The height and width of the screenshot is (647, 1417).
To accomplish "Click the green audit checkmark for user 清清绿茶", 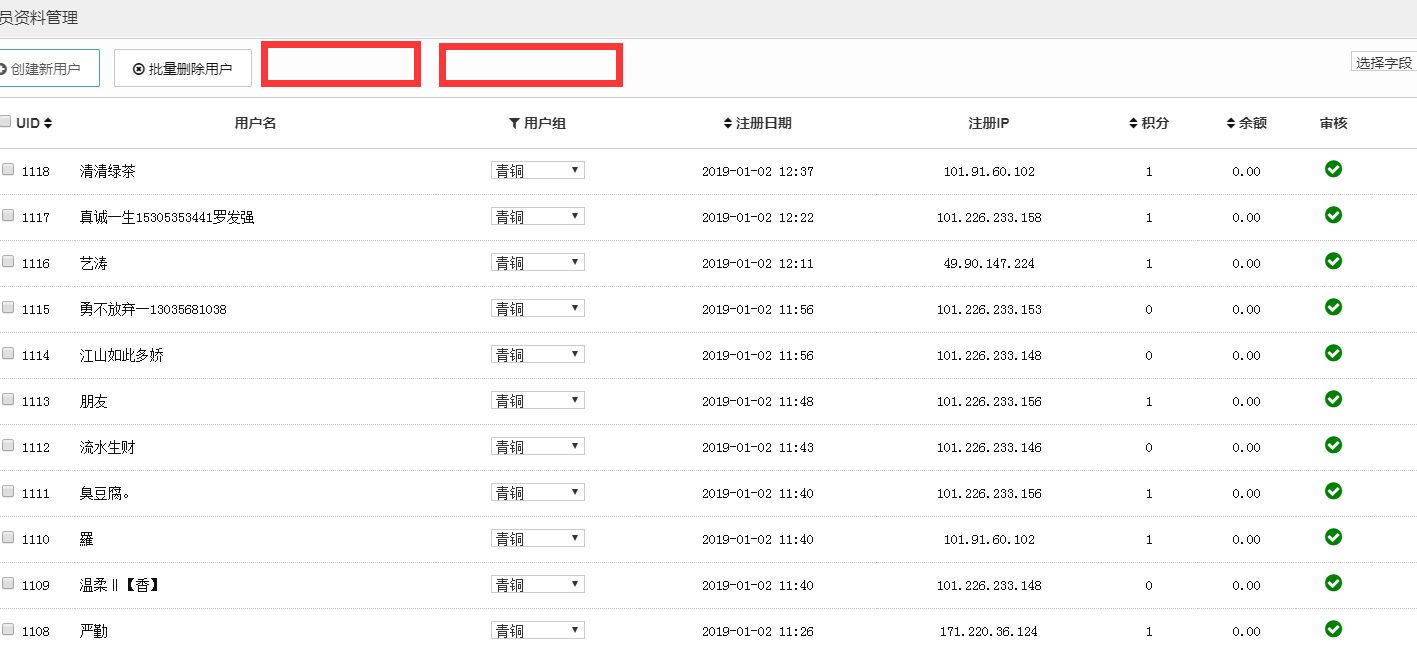I will pyautogui.click(x=1333, y=169).
